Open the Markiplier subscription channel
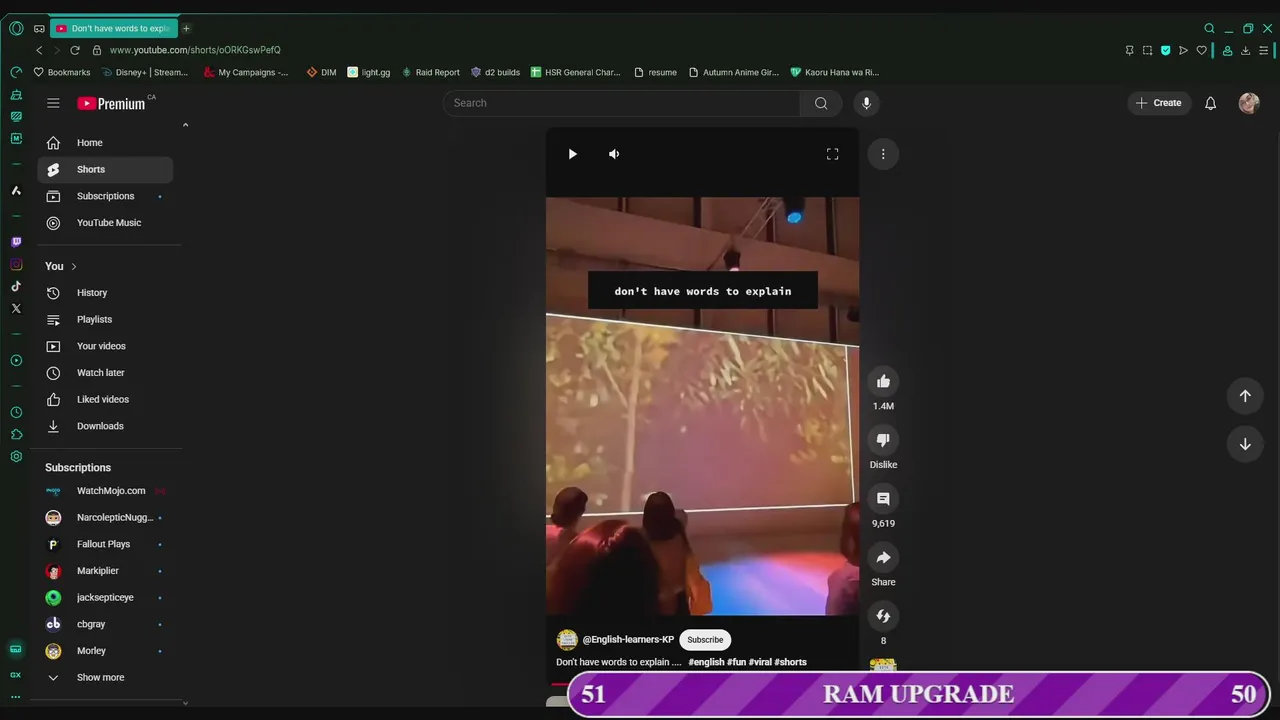 [x=105, y=571]
